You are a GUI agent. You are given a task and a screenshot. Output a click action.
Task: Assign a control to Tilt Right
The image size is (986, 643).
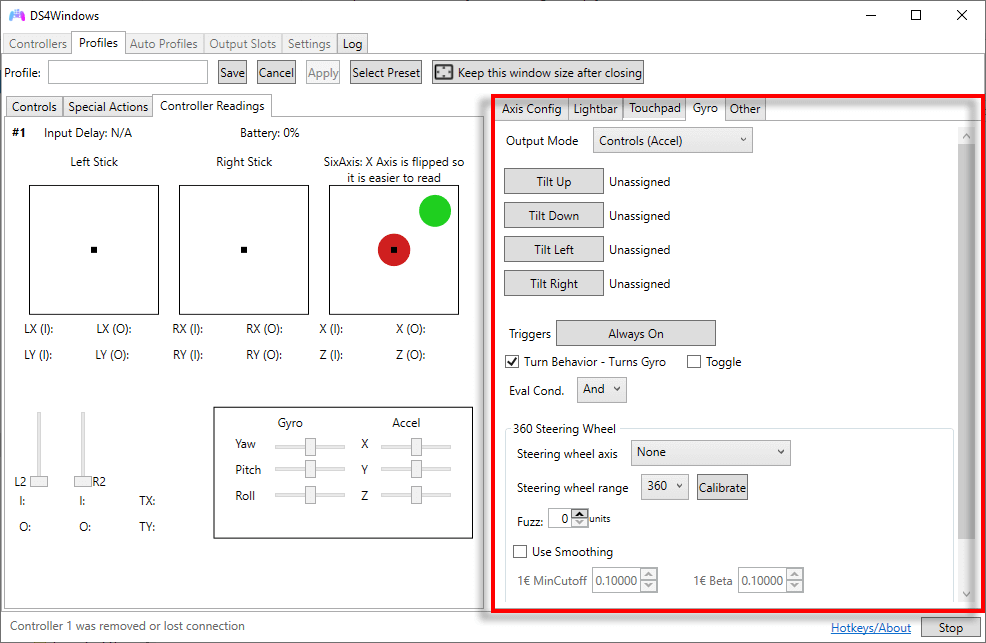(x=553, y=283)
